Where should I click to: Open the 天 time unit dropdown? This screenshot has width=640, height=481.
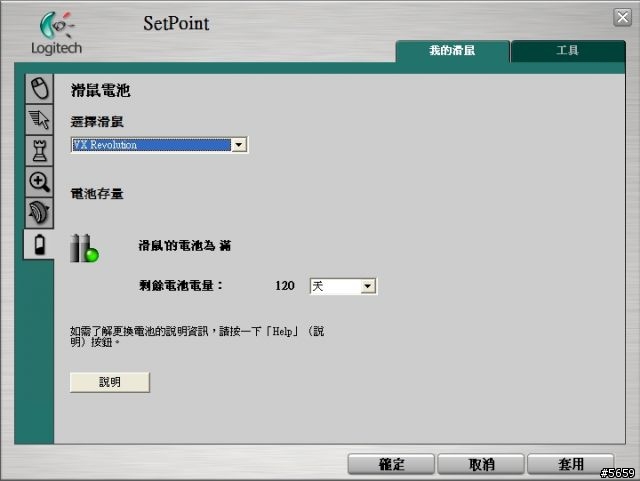(343, 286)
